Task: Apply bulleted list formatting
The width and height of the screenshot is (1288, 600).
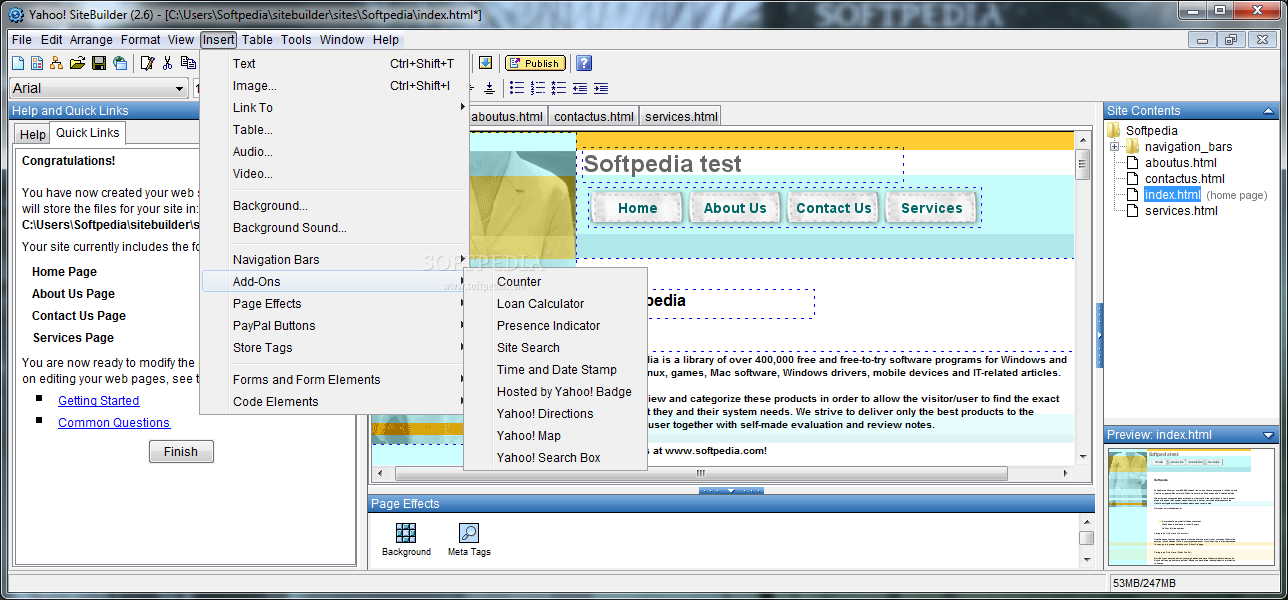Action: pyautogui.click(x=517, y=88)
